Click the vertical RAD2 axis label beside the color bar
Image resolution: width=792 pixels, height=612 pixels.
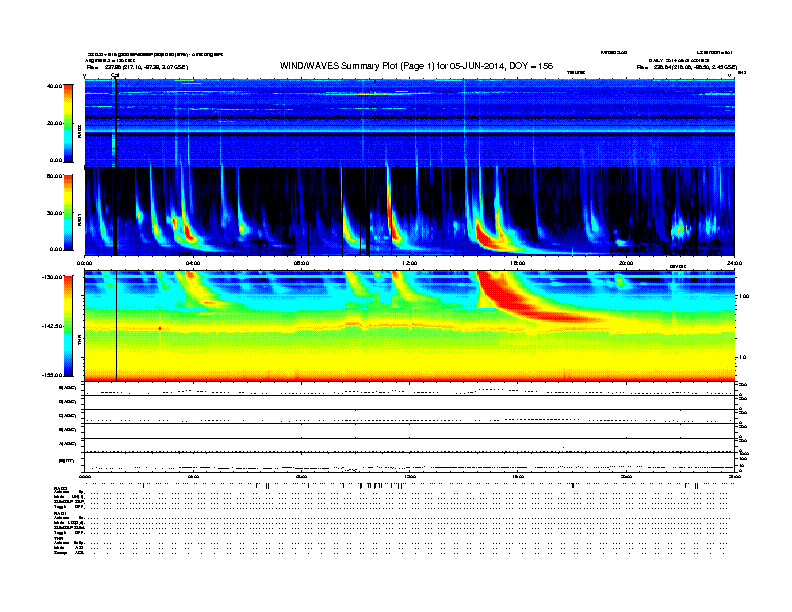click(79, 131)
